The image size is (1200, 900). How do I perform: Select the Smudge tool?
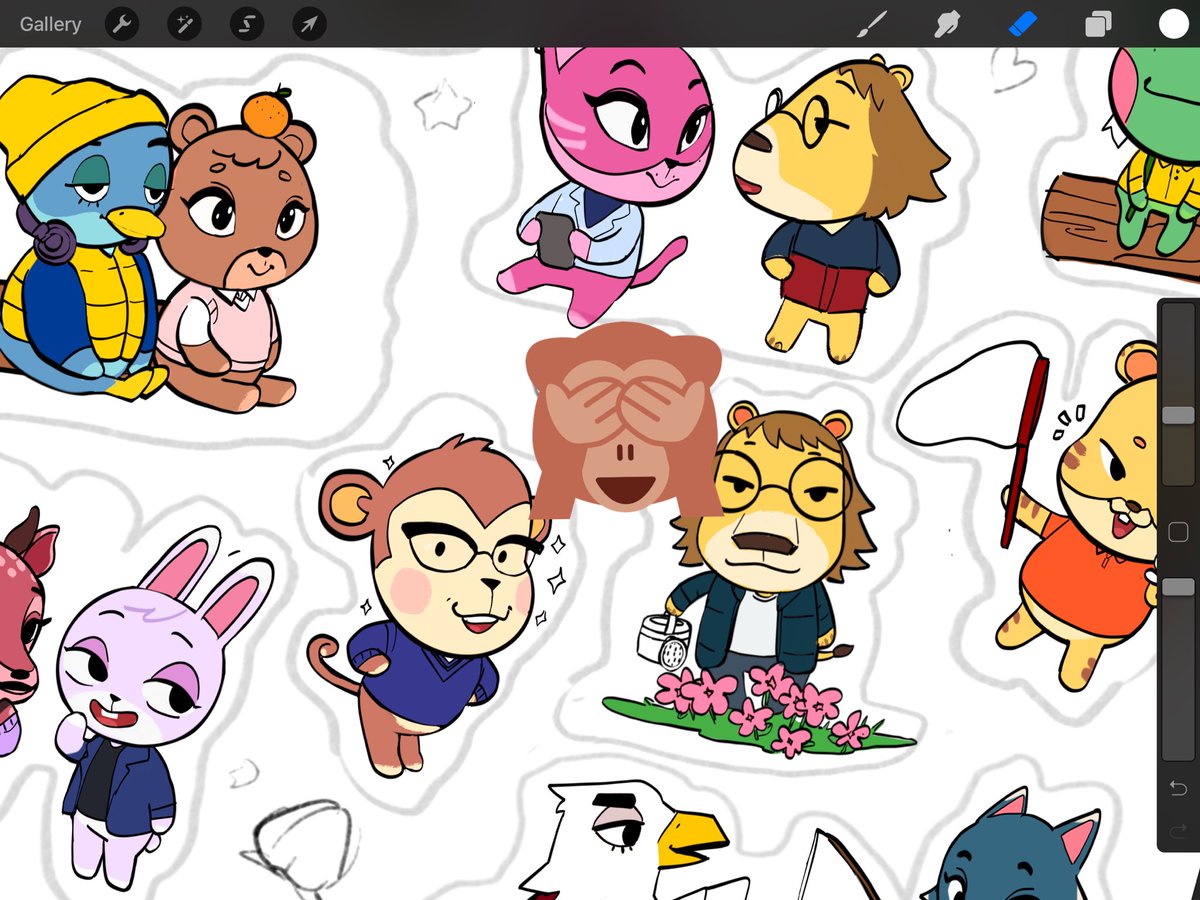[x=947, y=24]
